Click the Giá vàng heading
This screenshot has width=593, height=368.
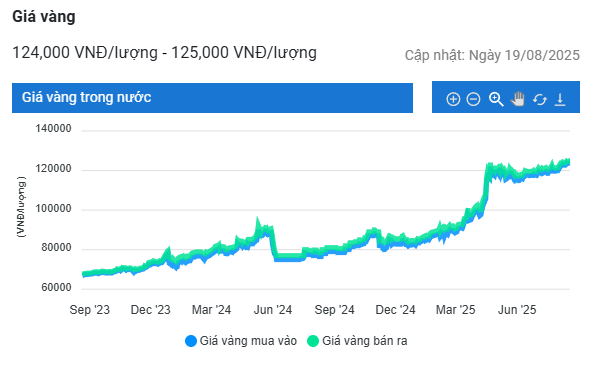44,17
